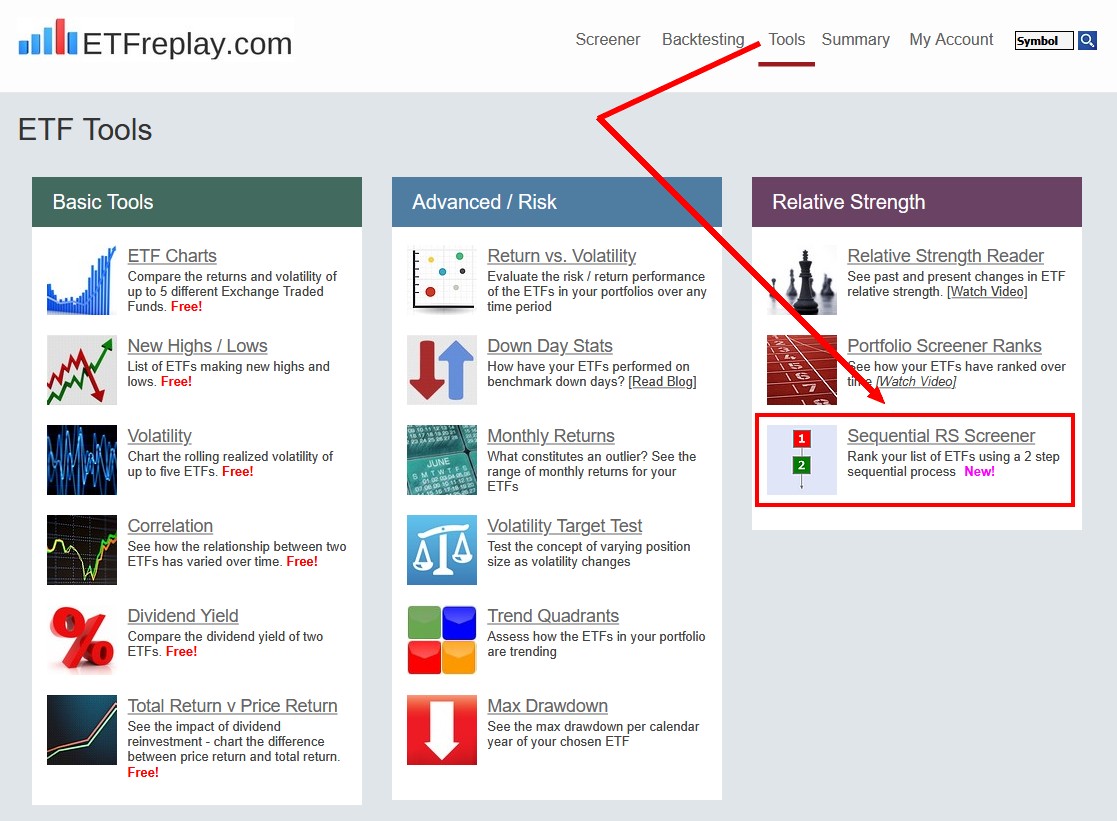Click the Relative Strength panel header
1117x821 pixels.
(916, 202)
